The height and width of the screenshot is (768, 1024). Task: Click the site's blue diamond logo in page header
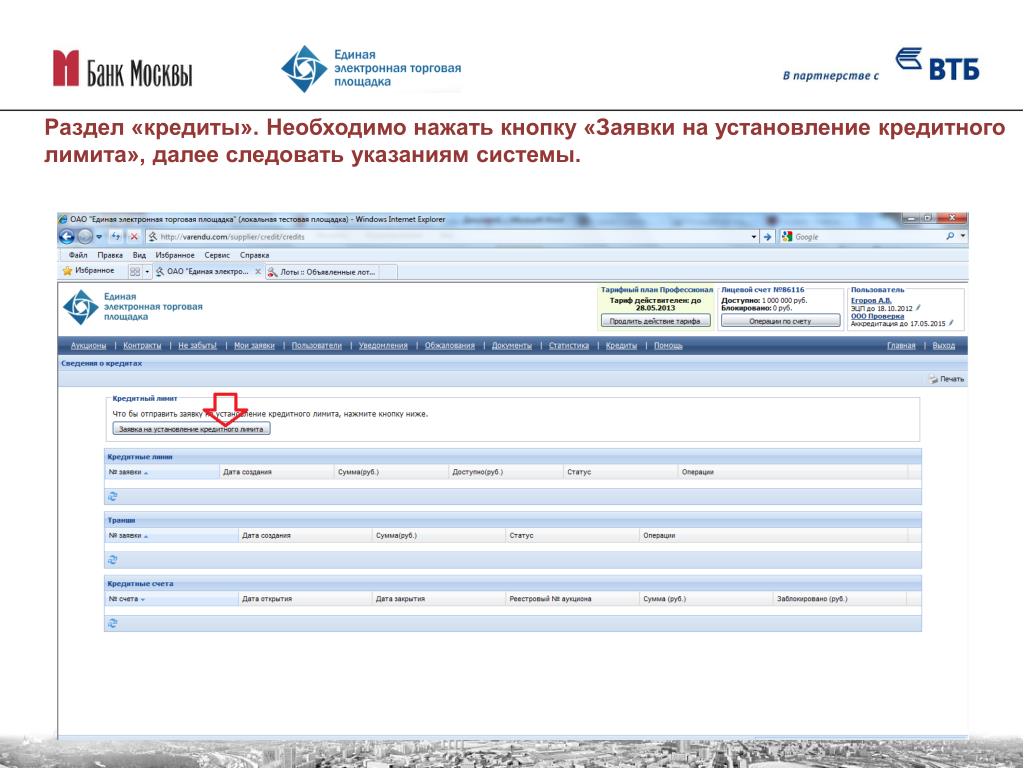81,307
